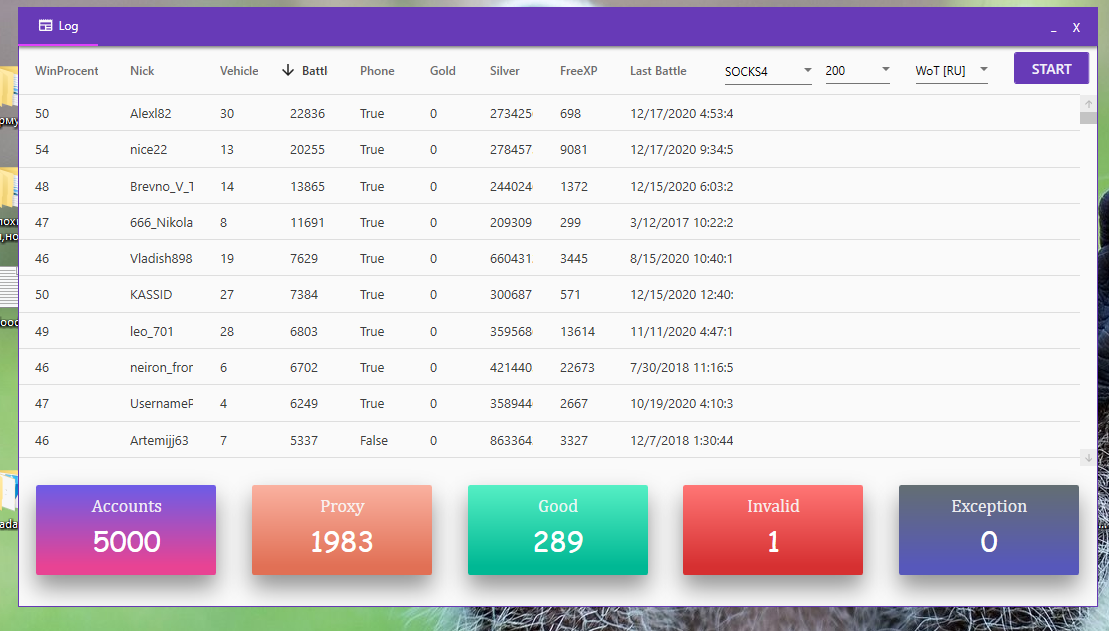Click the sort arrow beside Battles column
This screenshot has width=1109, height=631.
point(288,70)
